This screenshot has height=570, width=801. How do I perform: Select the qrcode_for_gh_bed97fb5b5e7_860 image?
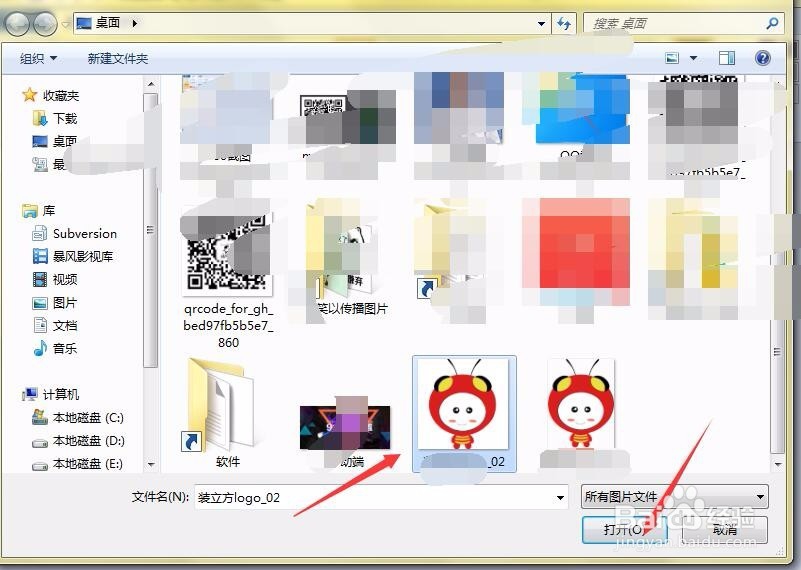click(228, 277)
